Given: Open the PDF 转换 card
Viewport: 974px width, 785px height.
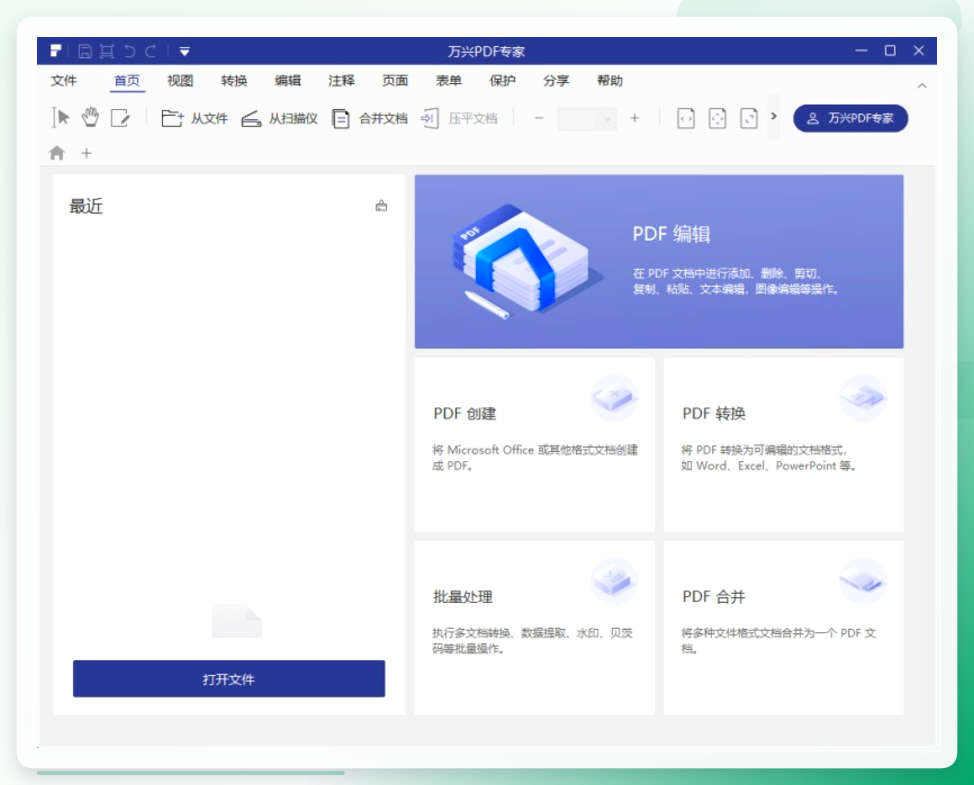Looking at the screenshot, I should 783,445.
